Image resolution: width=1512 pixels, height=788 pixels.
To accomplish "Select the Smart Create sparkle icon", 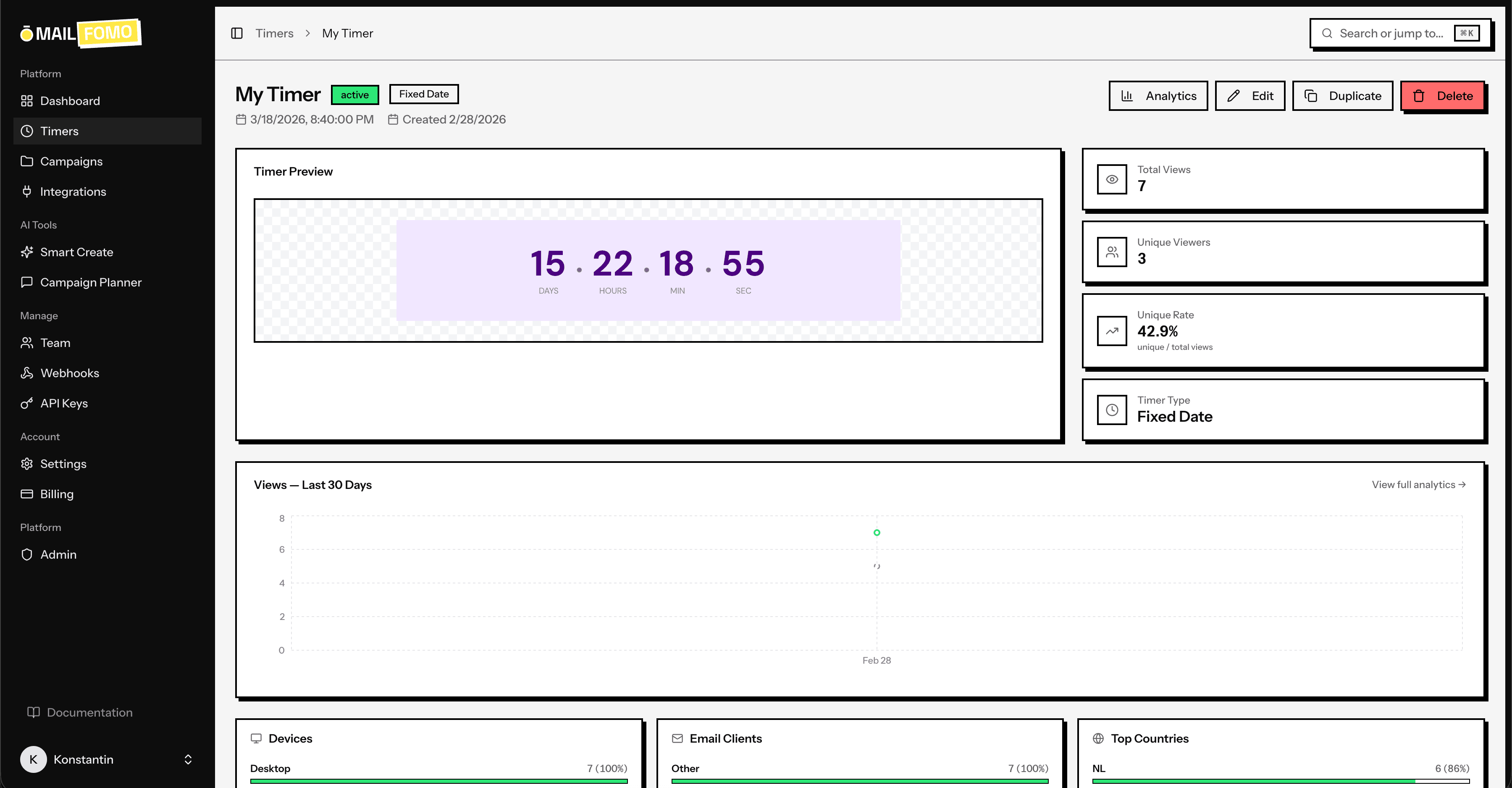I will click(x=27, y=252).
